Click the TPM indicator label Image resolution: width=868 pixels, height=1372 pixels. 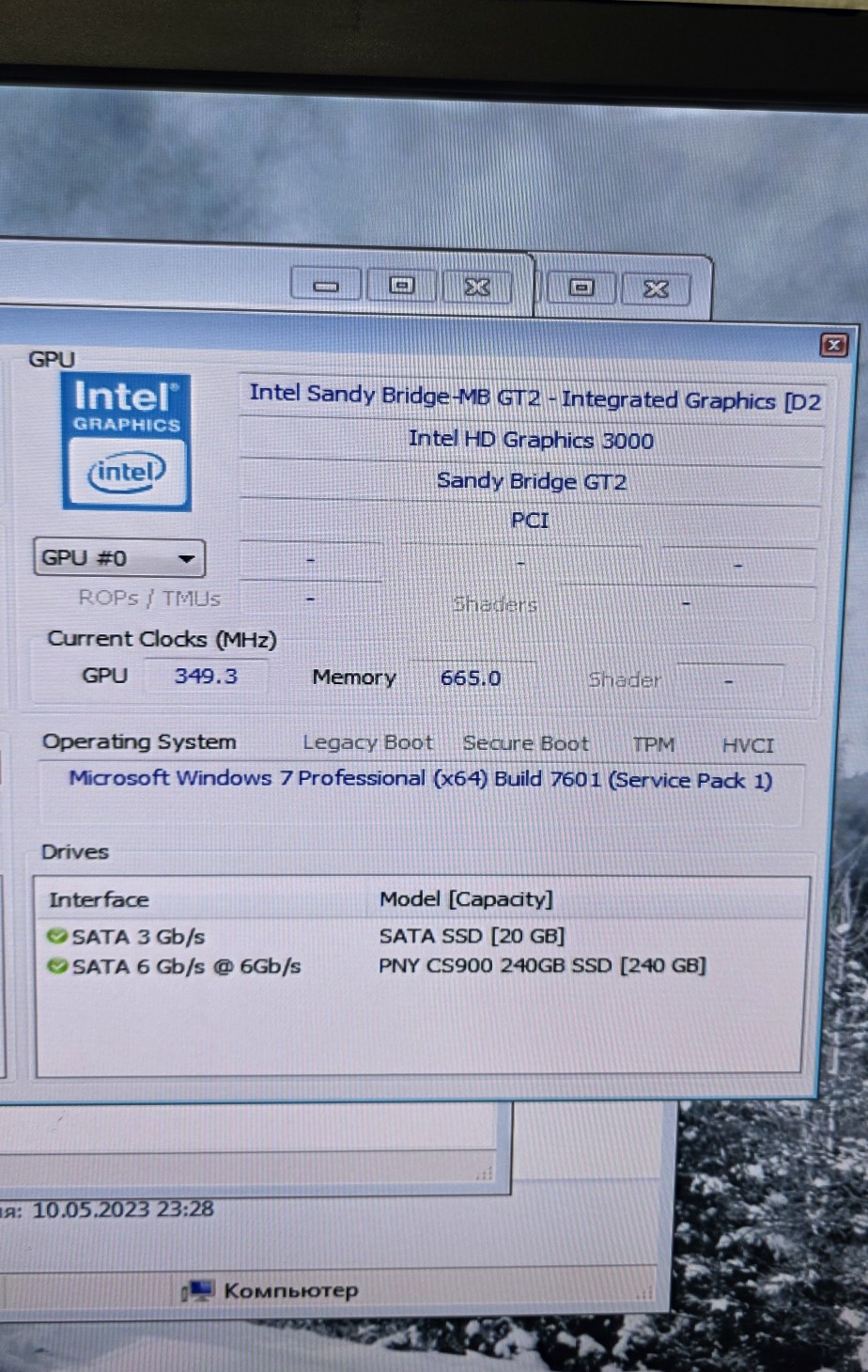click(x=653, y=744)
